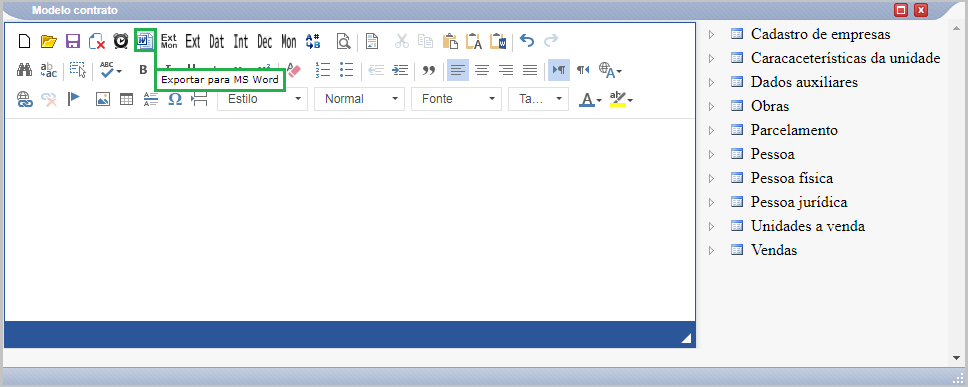This screenshot has width=968, height=387.
Task: Click the Dat toolbar icon
Action: [x=217, y=41]
